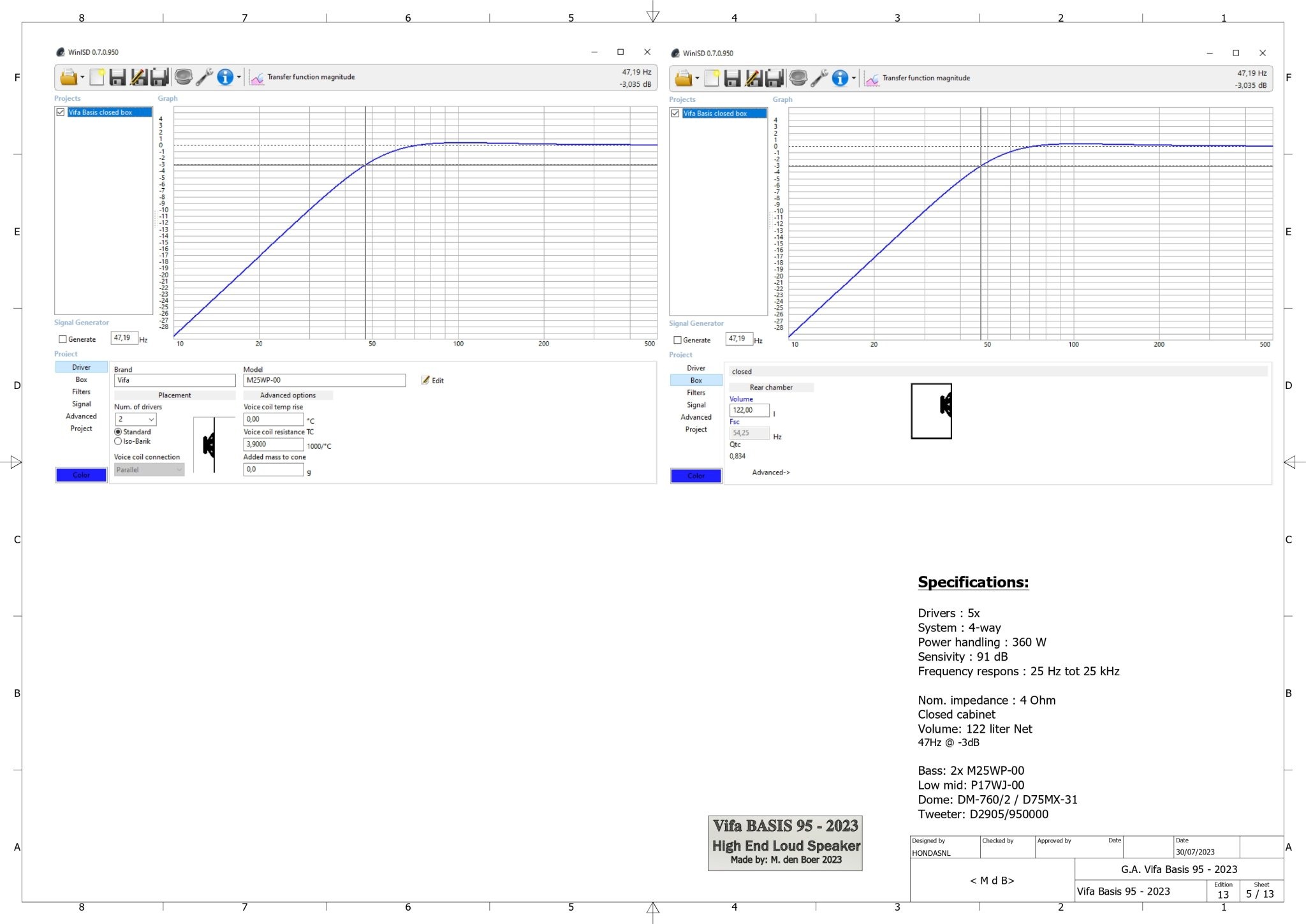Open wrench options icon in left window
Viewport: 1306px width, 924px height.
(204, 77)
